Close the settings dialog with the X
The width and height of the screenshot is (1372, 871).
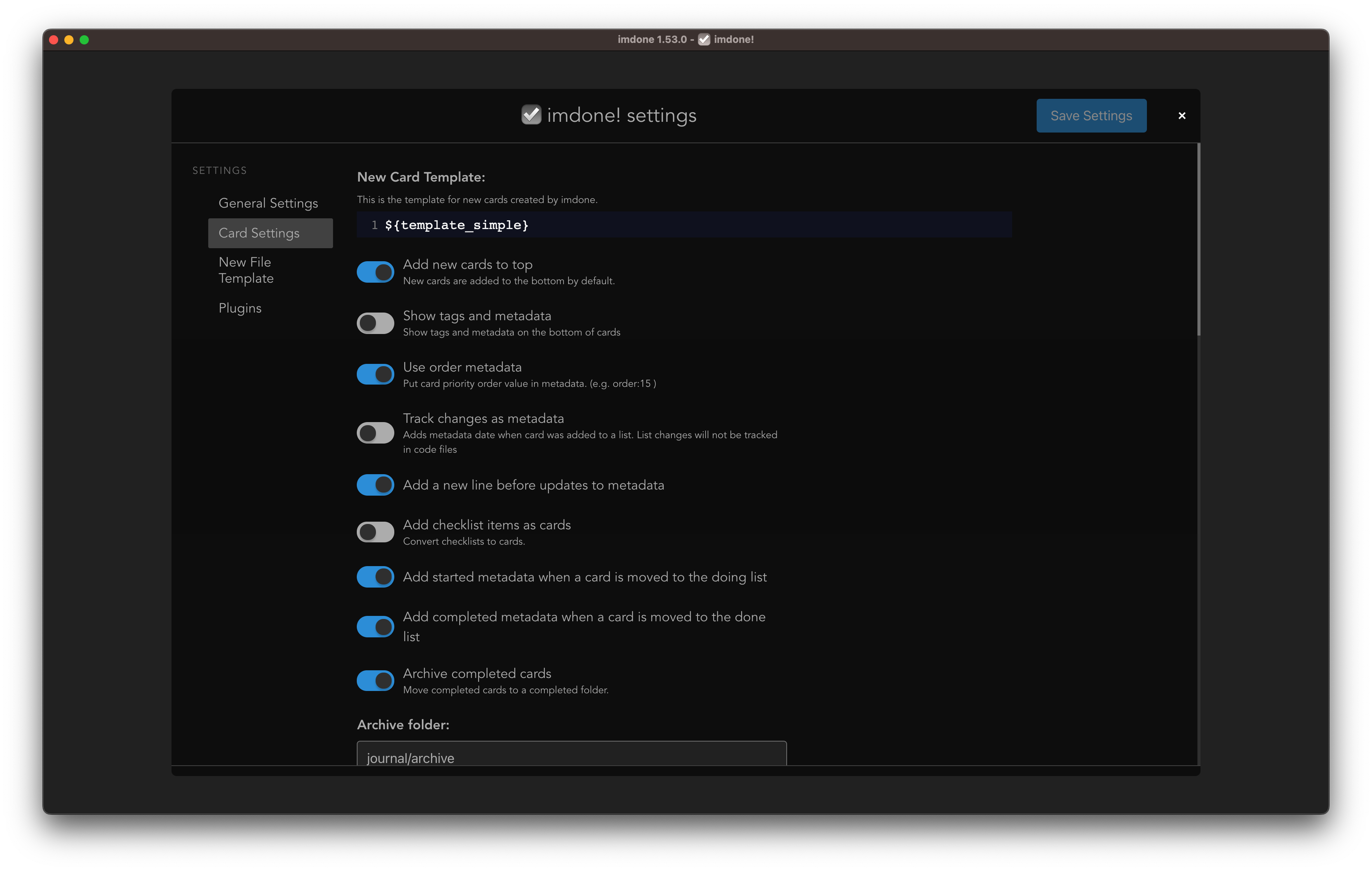pos(1182,116)
